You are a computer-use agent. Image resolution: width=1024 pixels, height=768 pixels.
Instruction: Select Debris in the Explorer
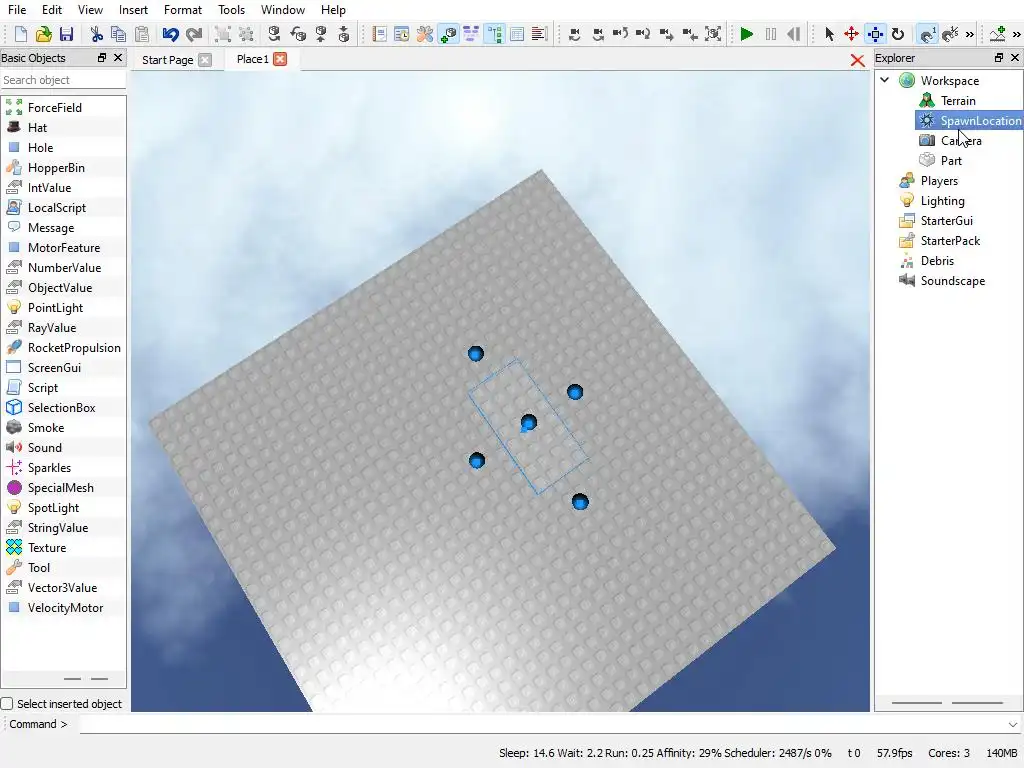(937, 261)
